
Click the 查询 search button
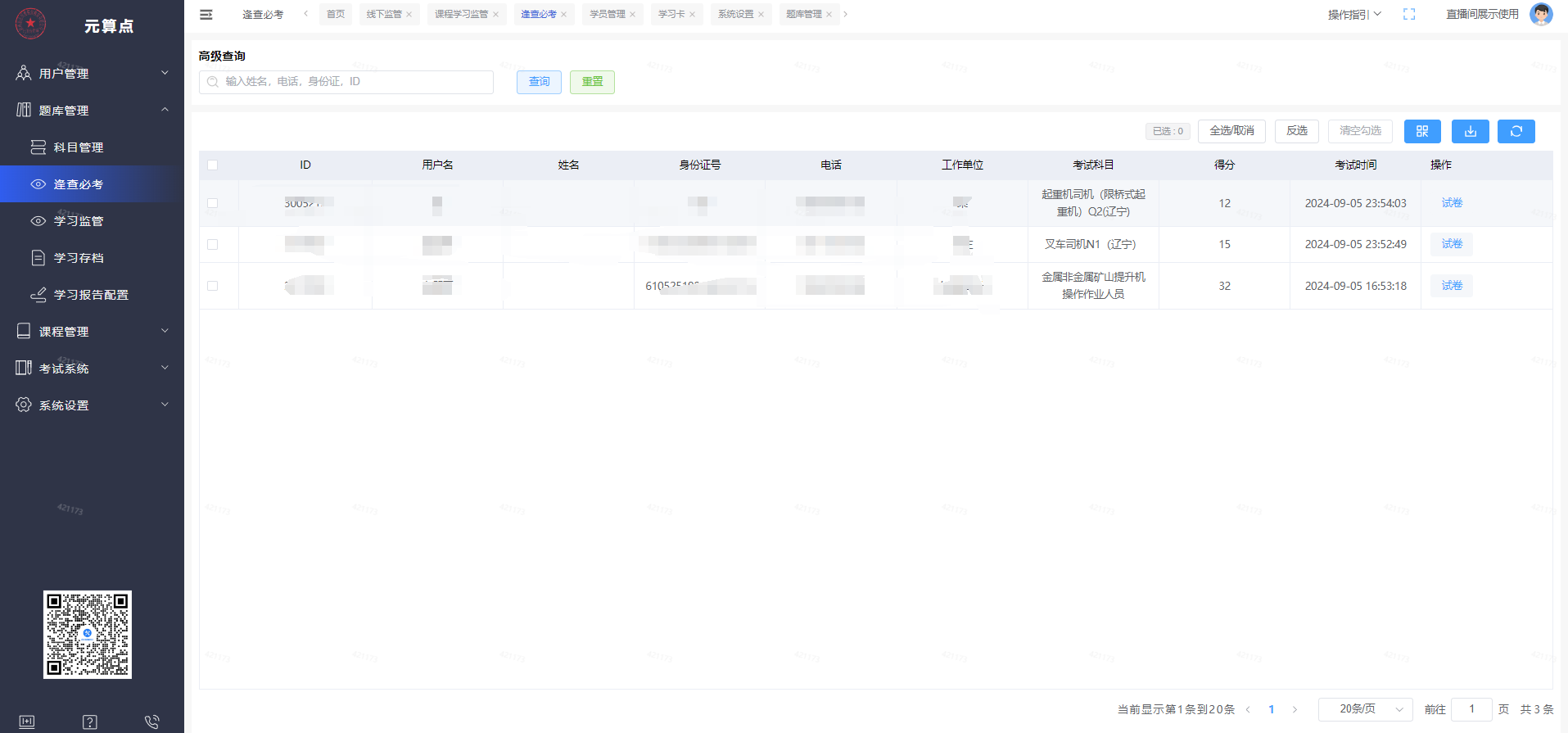pos(539,82)
